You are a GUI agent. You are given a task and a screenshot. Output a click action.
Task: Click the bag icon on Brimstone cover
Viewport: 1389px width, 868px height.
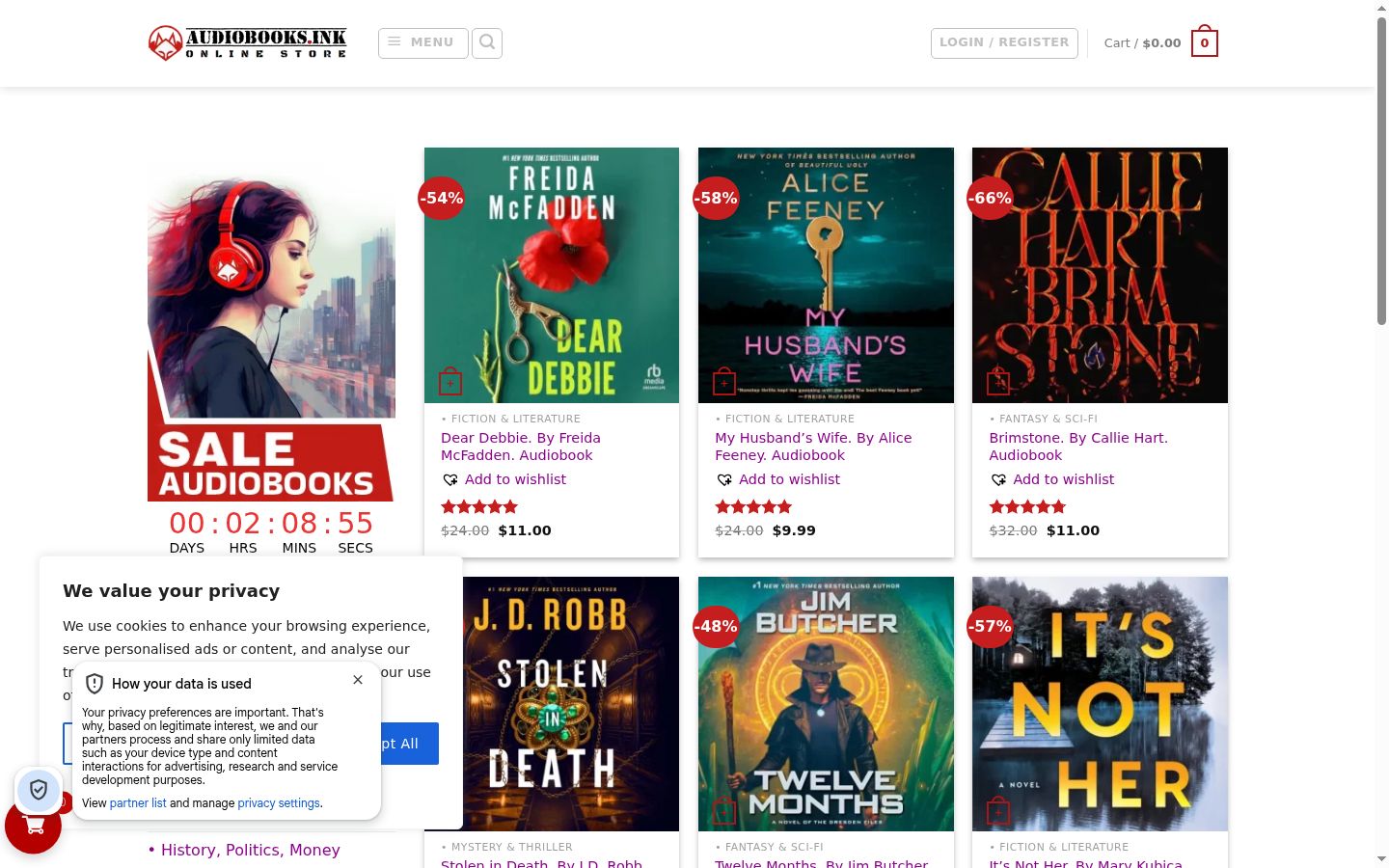[x=998, y=382]
